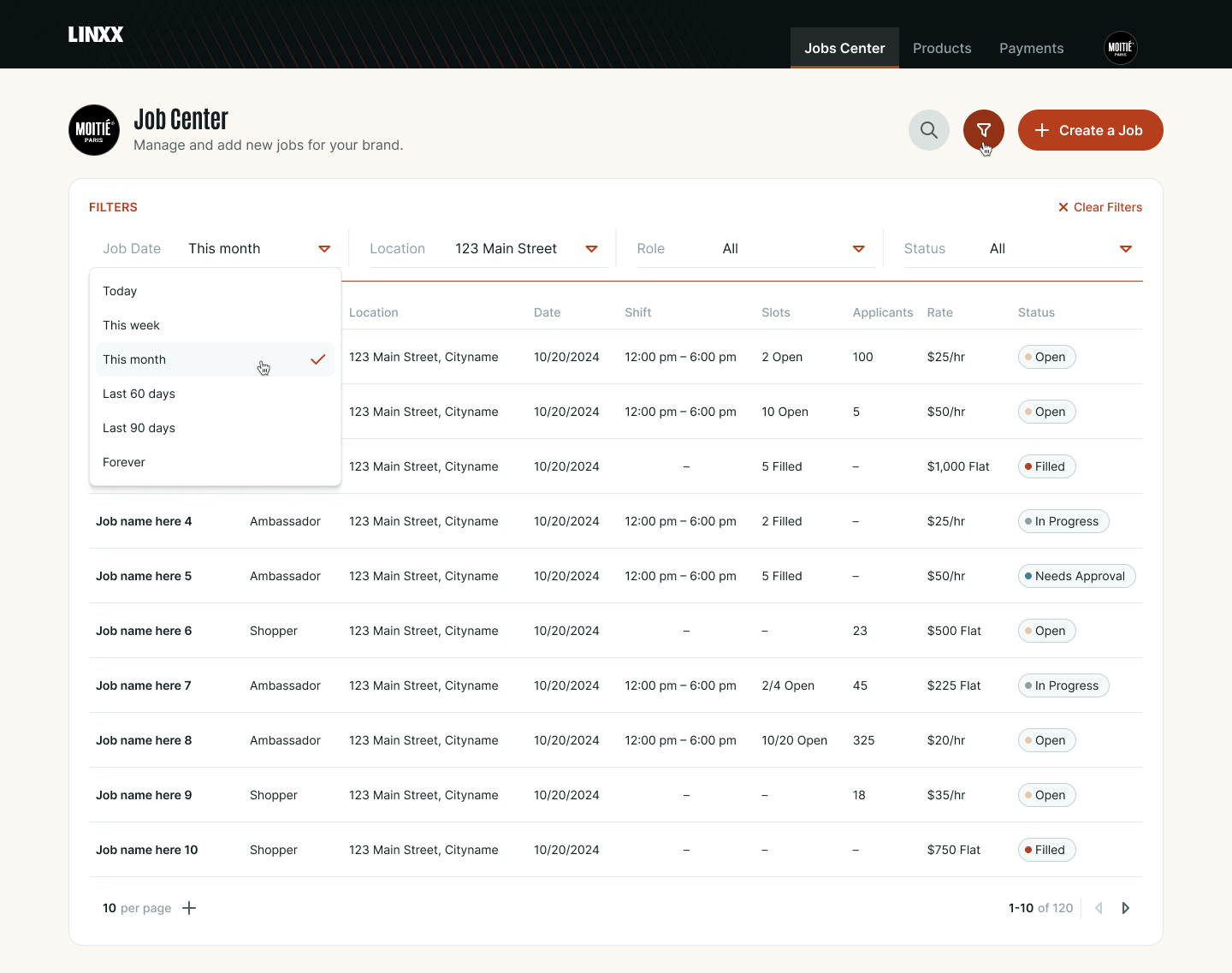Open the Moitié profile avatar in navbar
Screen dimensions: 1232x973
(1120, 48)
